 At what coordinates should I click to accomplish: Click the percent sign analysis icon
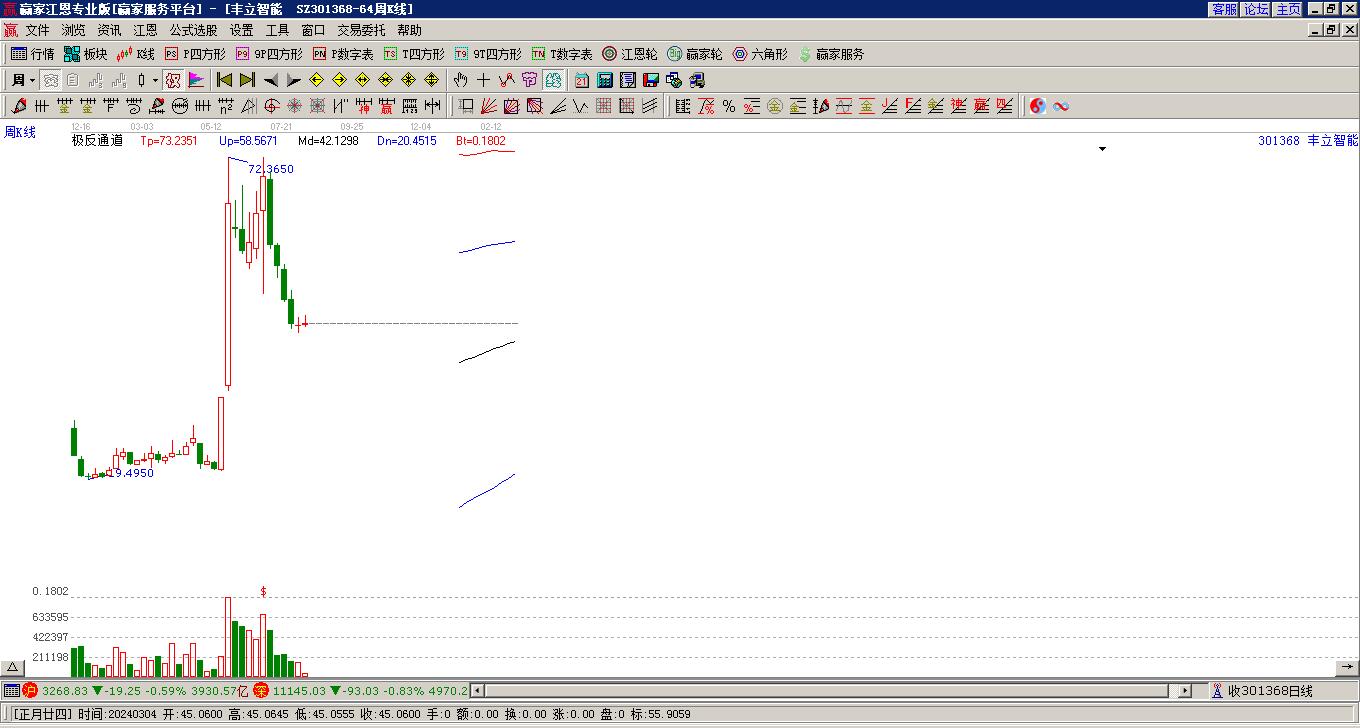click(729, 106)
